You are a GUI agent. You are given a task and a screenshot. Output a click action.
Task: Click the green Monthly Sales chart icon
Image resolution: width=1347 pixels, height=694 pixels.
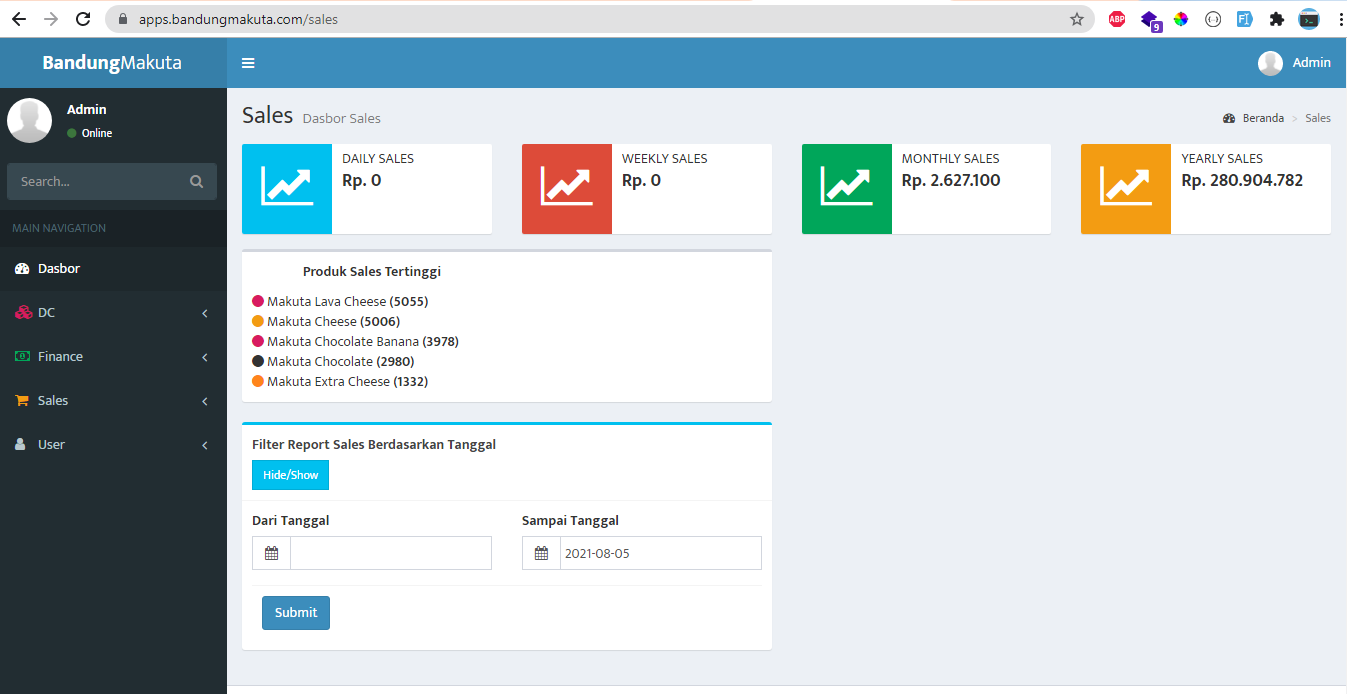846,188
